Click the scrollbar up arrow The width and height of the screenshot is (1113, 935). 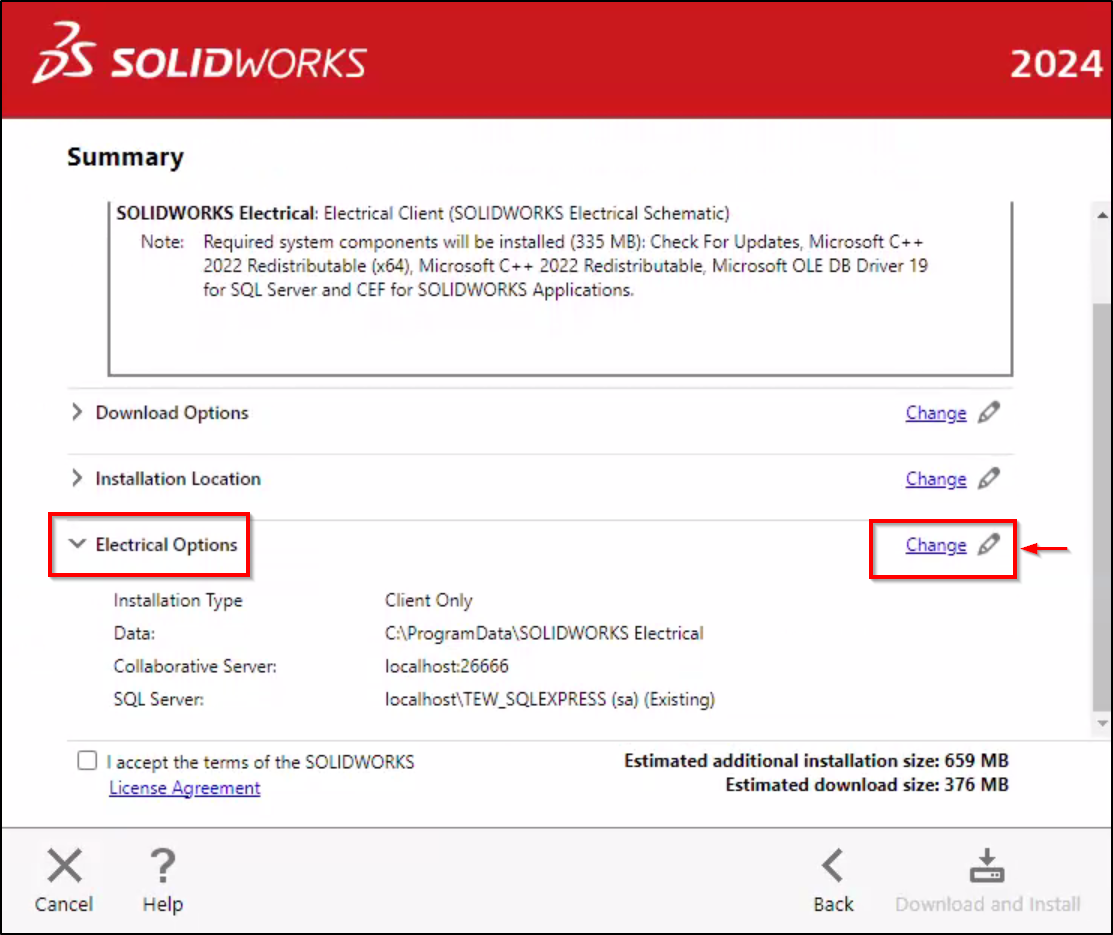click(x=1102, y=215)
